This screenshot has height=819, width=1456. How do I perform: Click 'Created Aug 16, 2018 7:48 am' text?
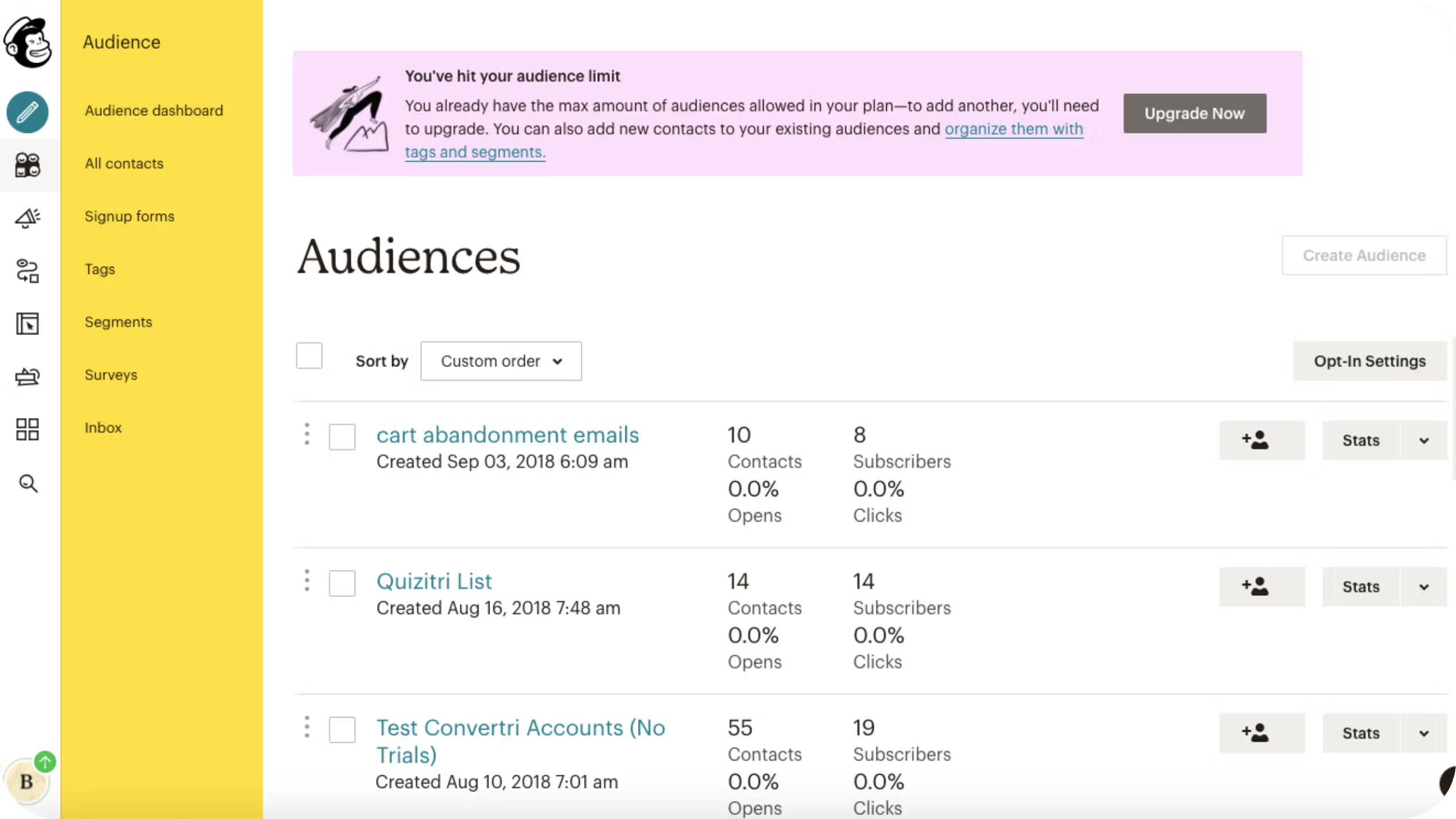point(498,607)
